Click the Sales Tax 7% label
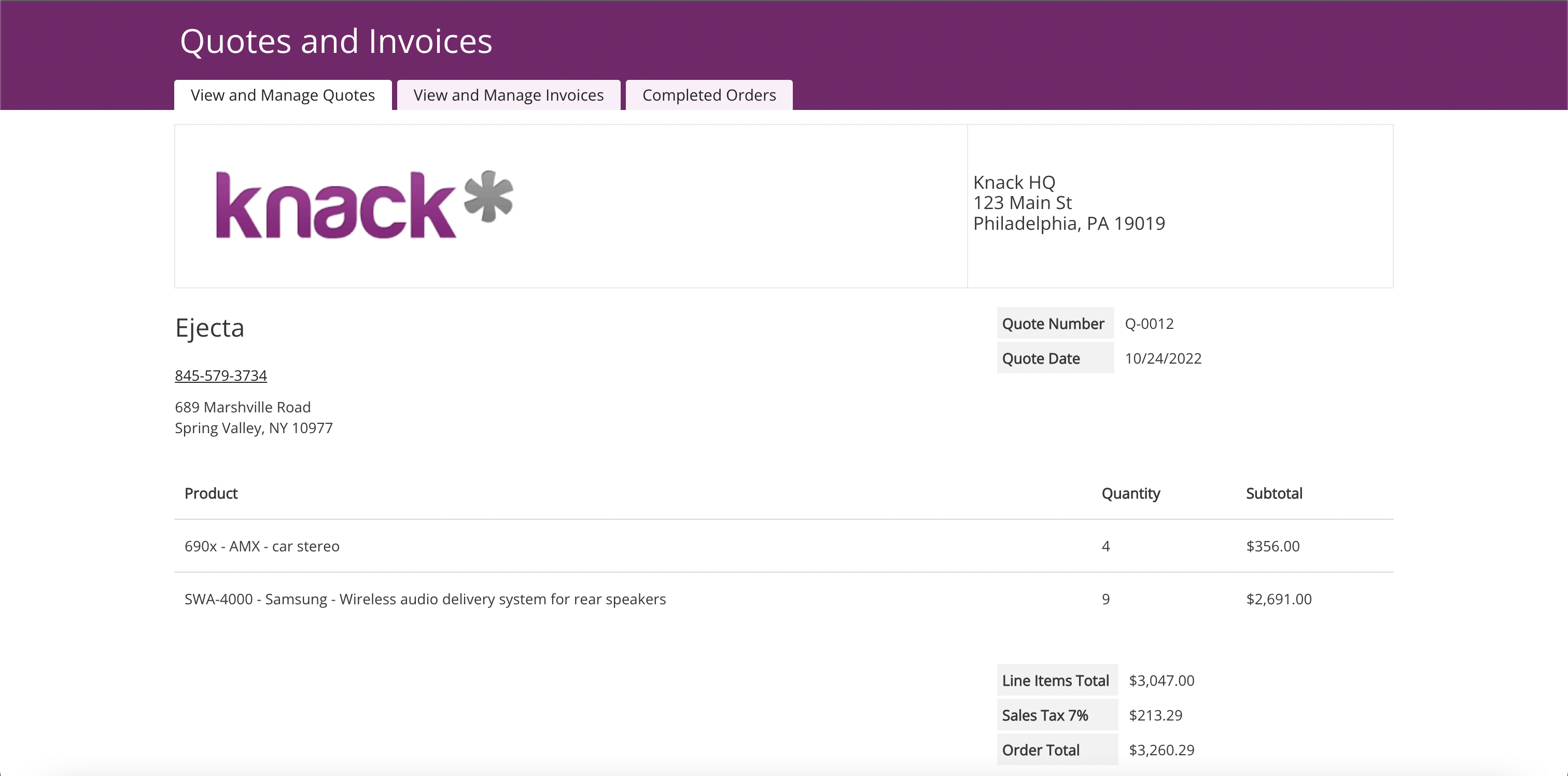1568x776 pixels. [x=1044, y=715]
